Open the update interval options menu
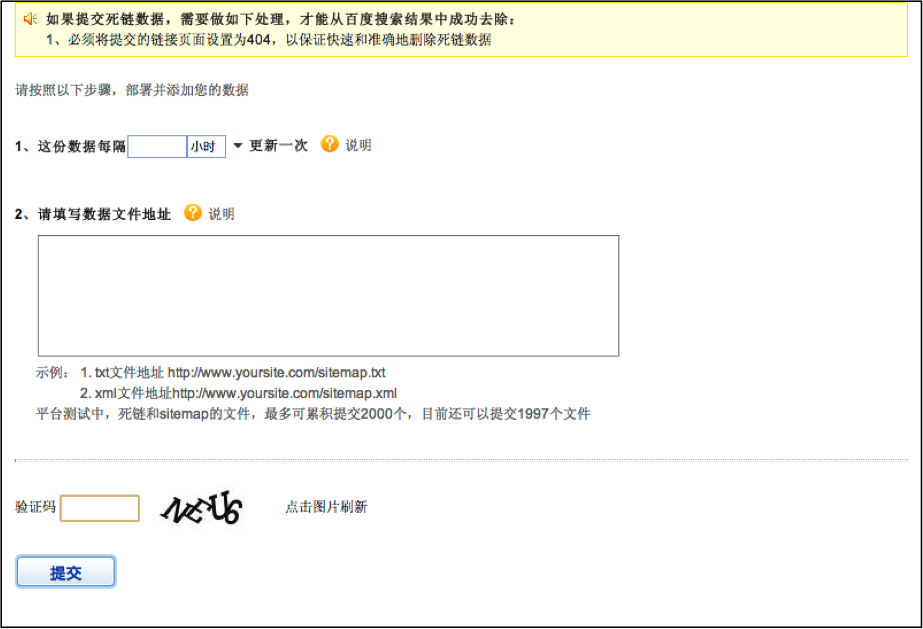This screenshot has height=629, width=923. point(236,145)
